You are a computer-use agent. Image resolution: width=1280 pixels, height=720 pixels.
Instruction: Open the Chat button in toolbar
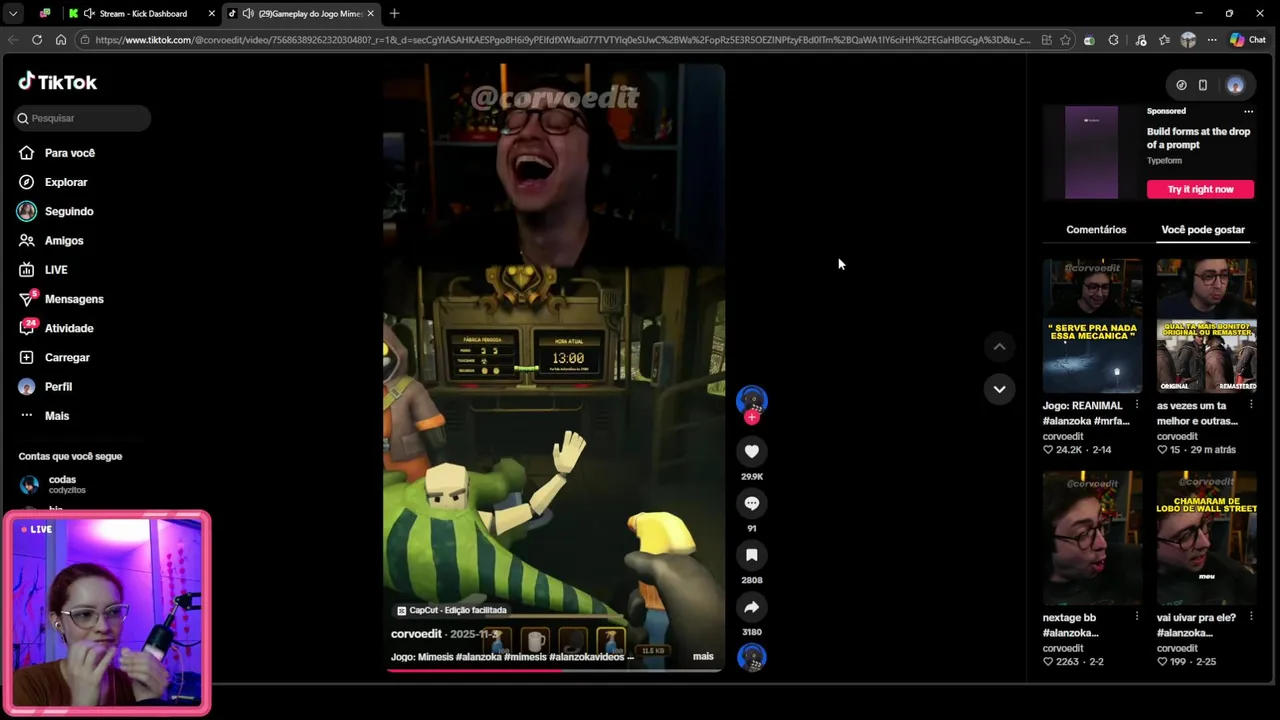point(1248,40)
